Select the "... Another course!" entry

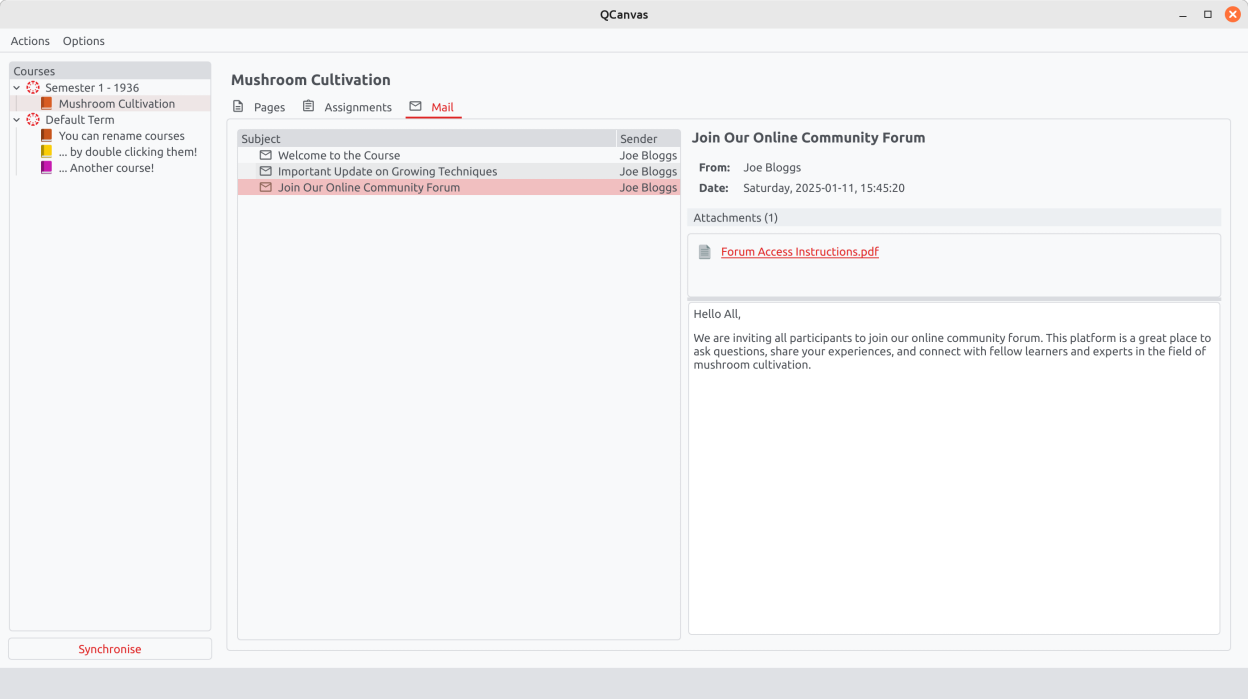[x=106, y=168]
